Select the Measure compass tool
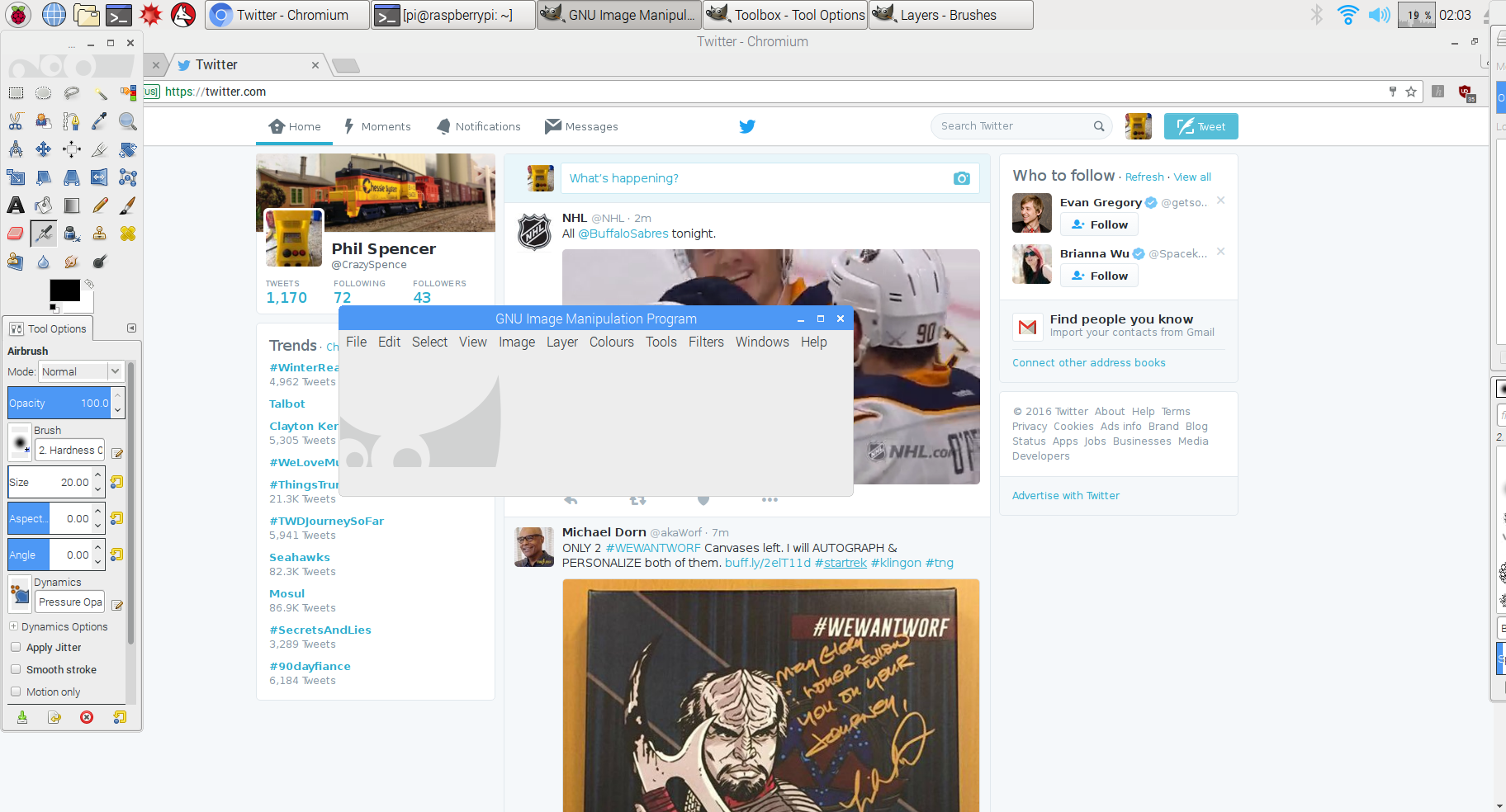 [16, 149]
